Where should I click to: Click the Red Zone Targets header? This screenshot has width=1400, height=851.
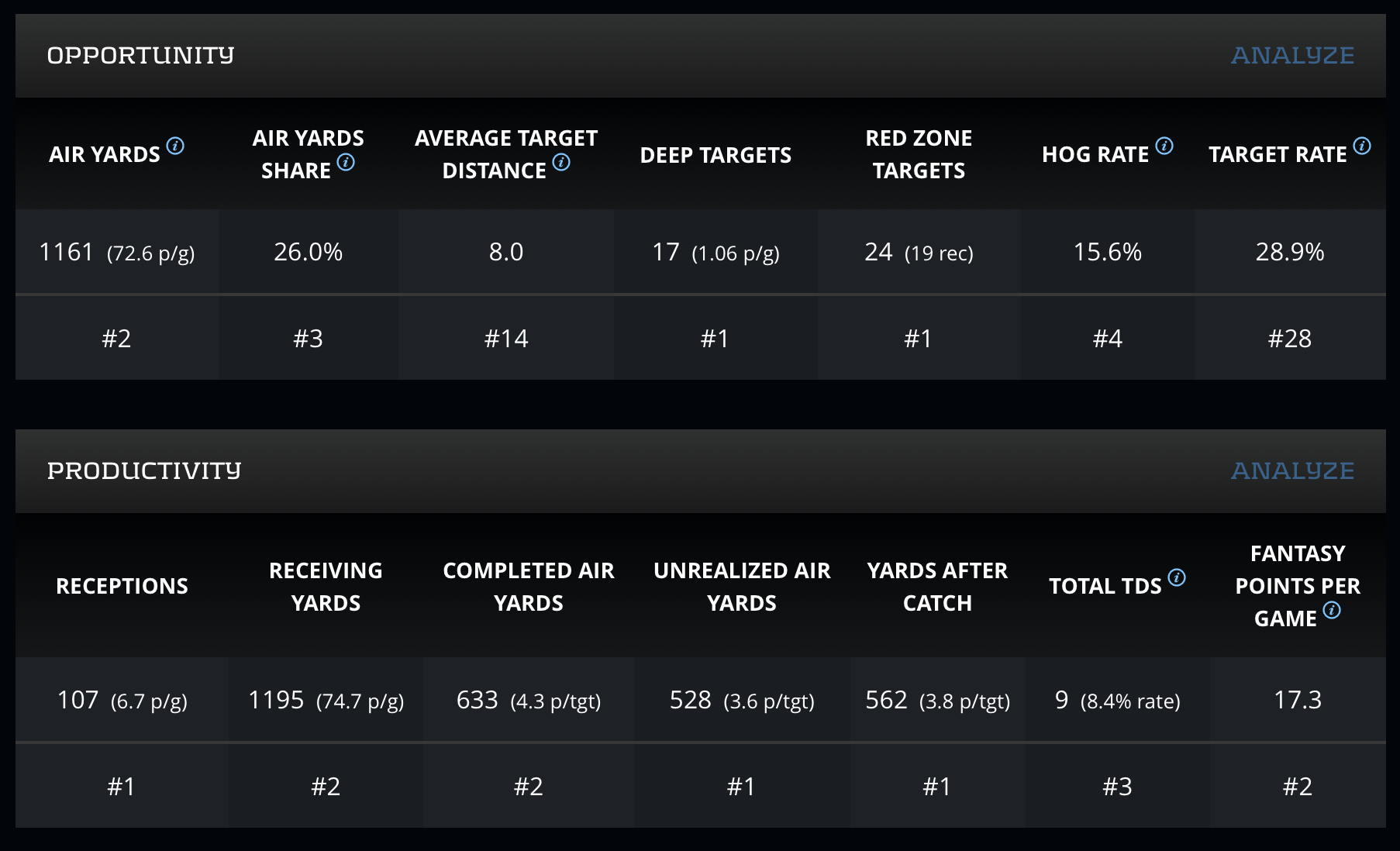tap(919, 154)
